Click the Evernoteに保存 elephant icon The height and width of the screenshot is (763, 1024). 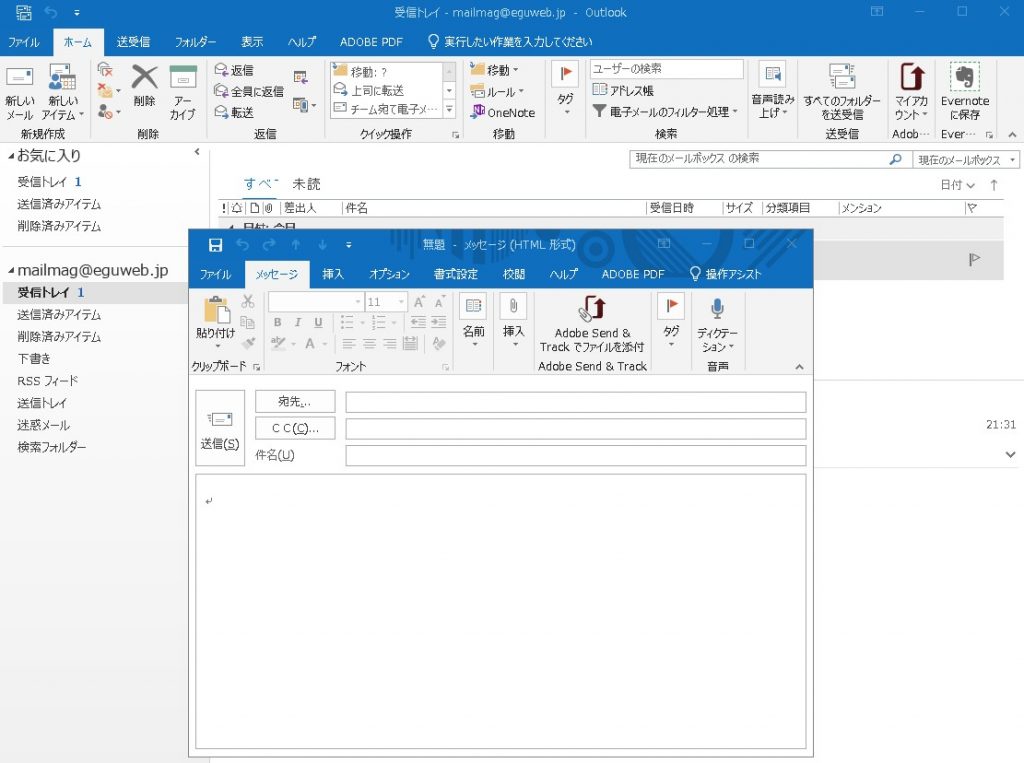[965, 78]
